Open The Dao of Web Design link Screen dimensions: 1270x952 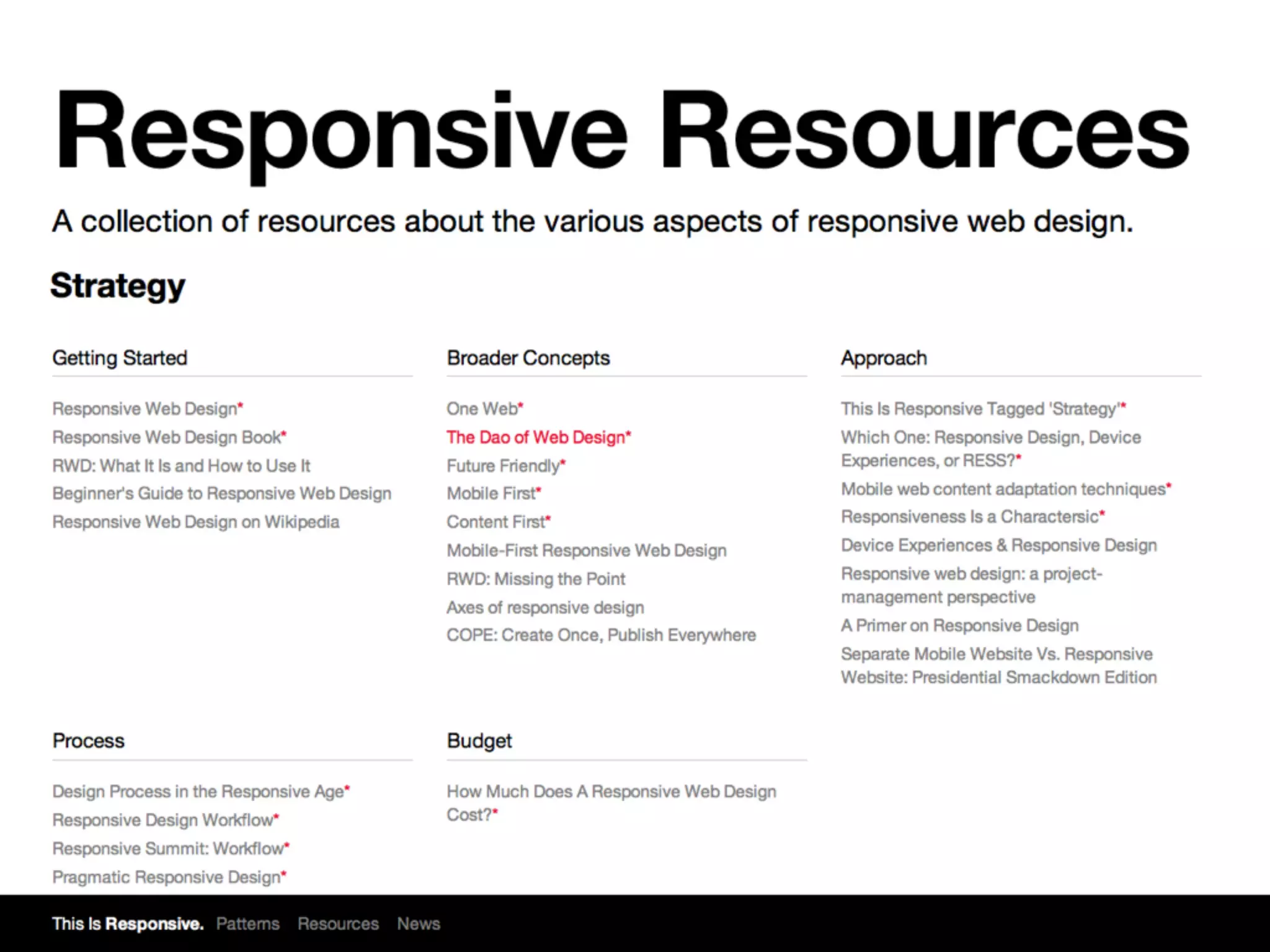(536, 438)
